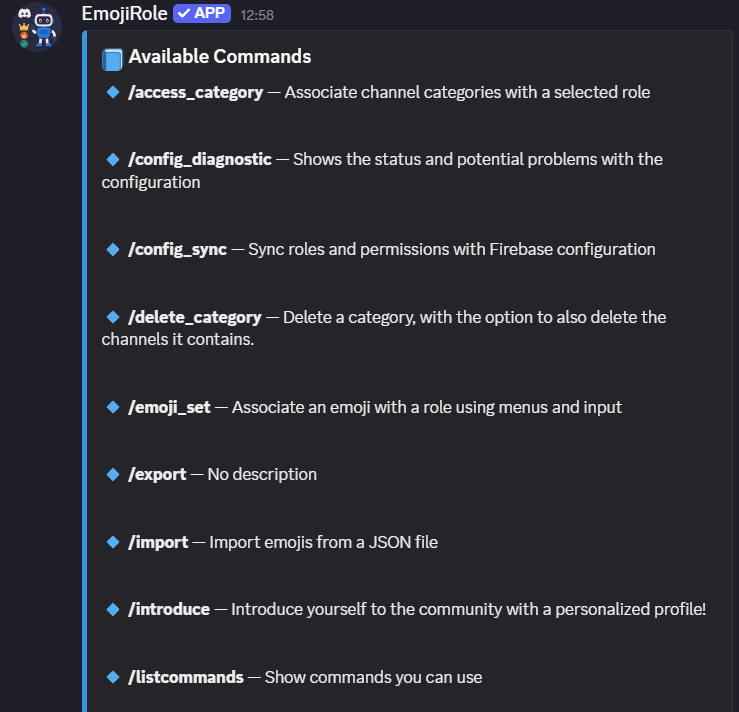Click the diamond bullet before /export
Image resolution: width=739 pixels, height=712 pixels.
[x=113, y=474]
